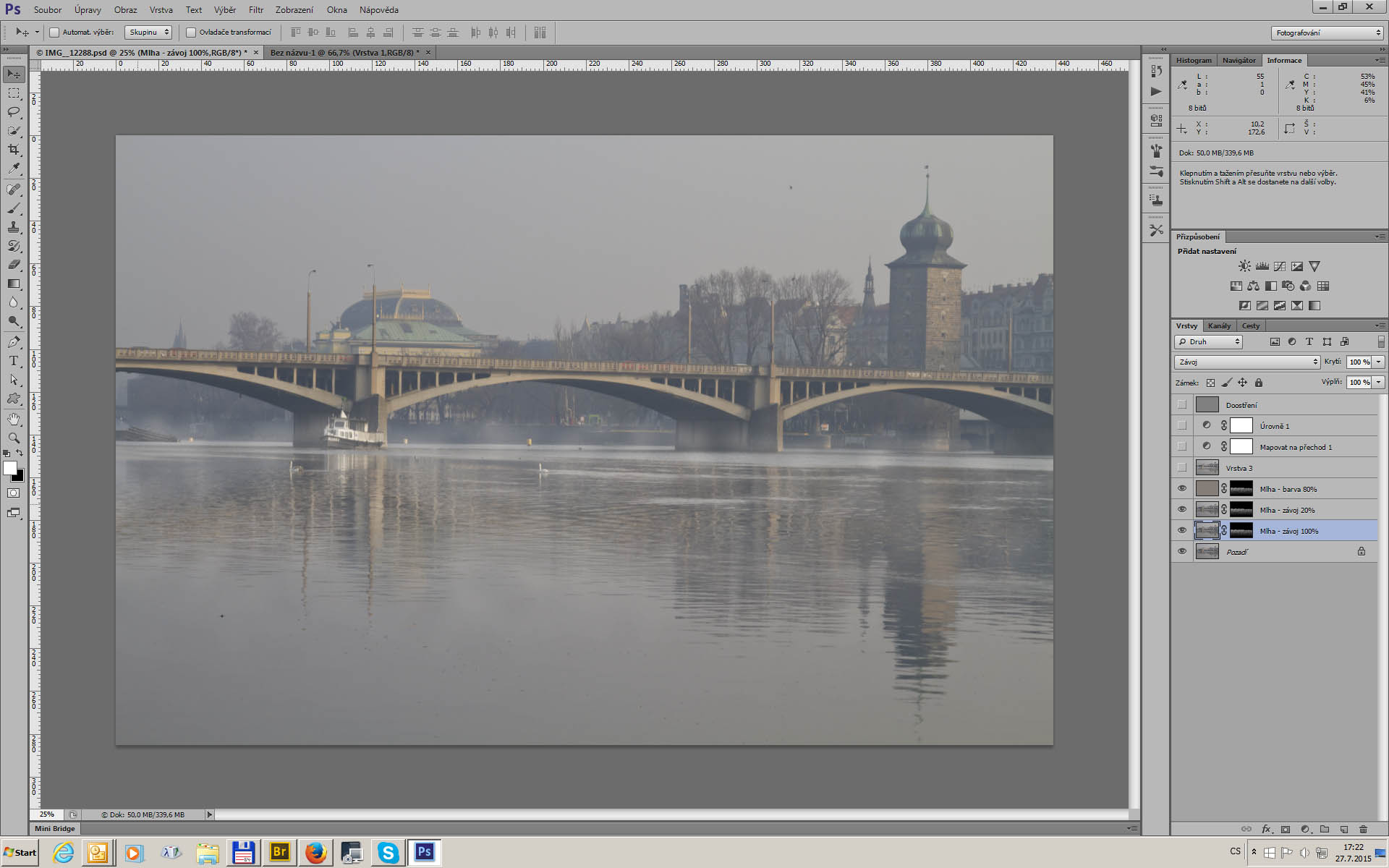
Task: Open the Fotografování workspace dropdown
Action: click(1327, 33)
